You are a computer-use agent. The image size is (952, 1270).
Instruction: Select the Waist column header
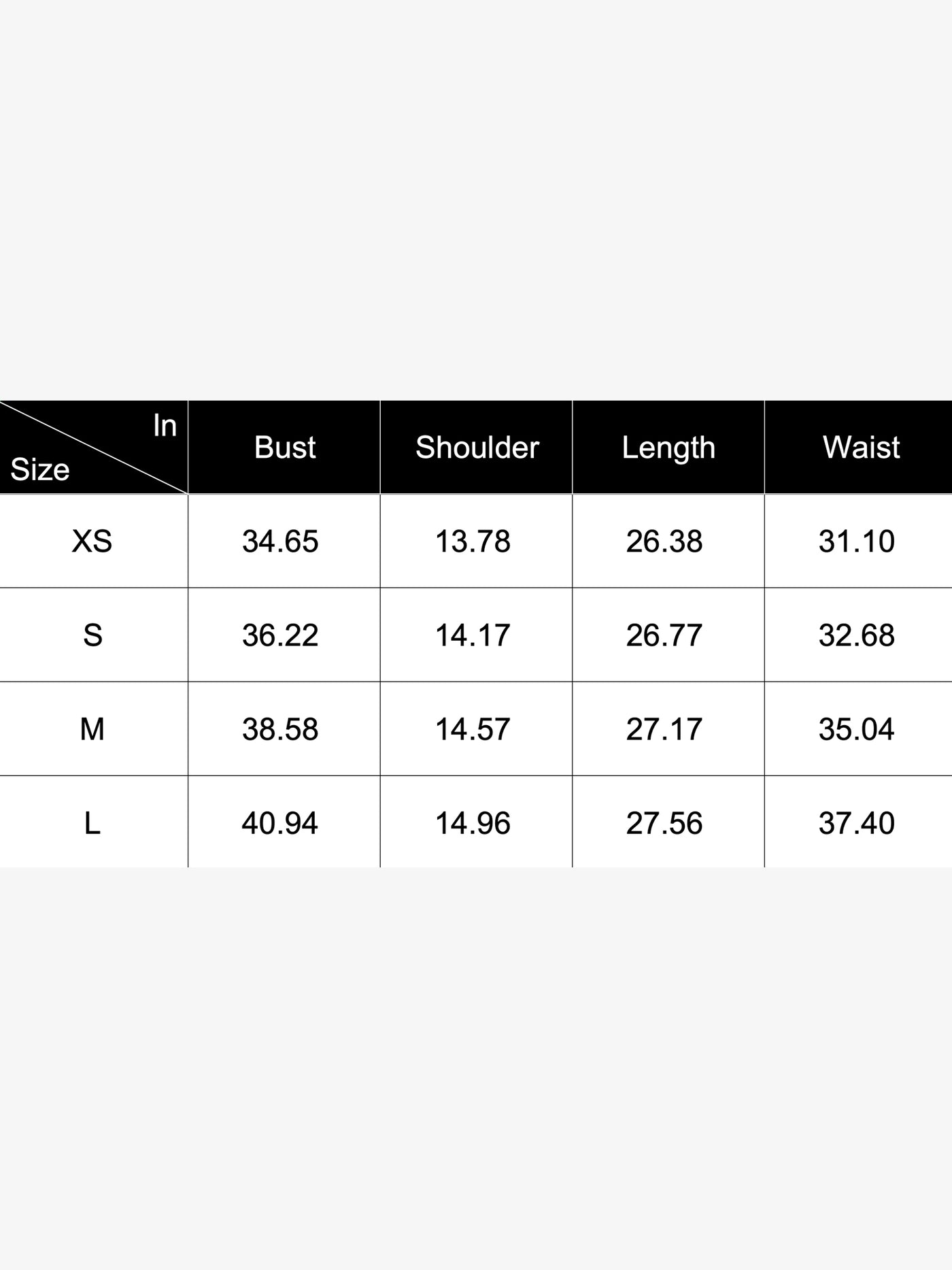[x=861, y=447]
